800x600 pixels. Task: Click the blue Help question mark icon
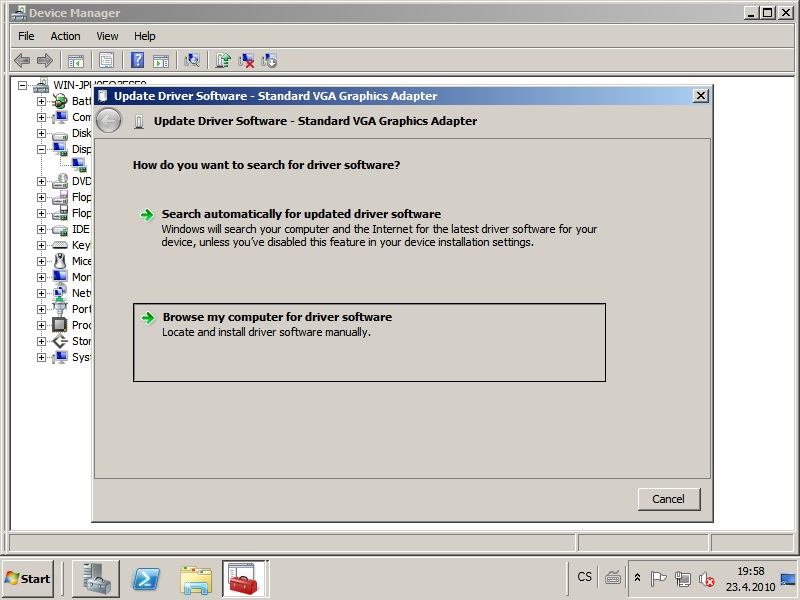[137, 61]
